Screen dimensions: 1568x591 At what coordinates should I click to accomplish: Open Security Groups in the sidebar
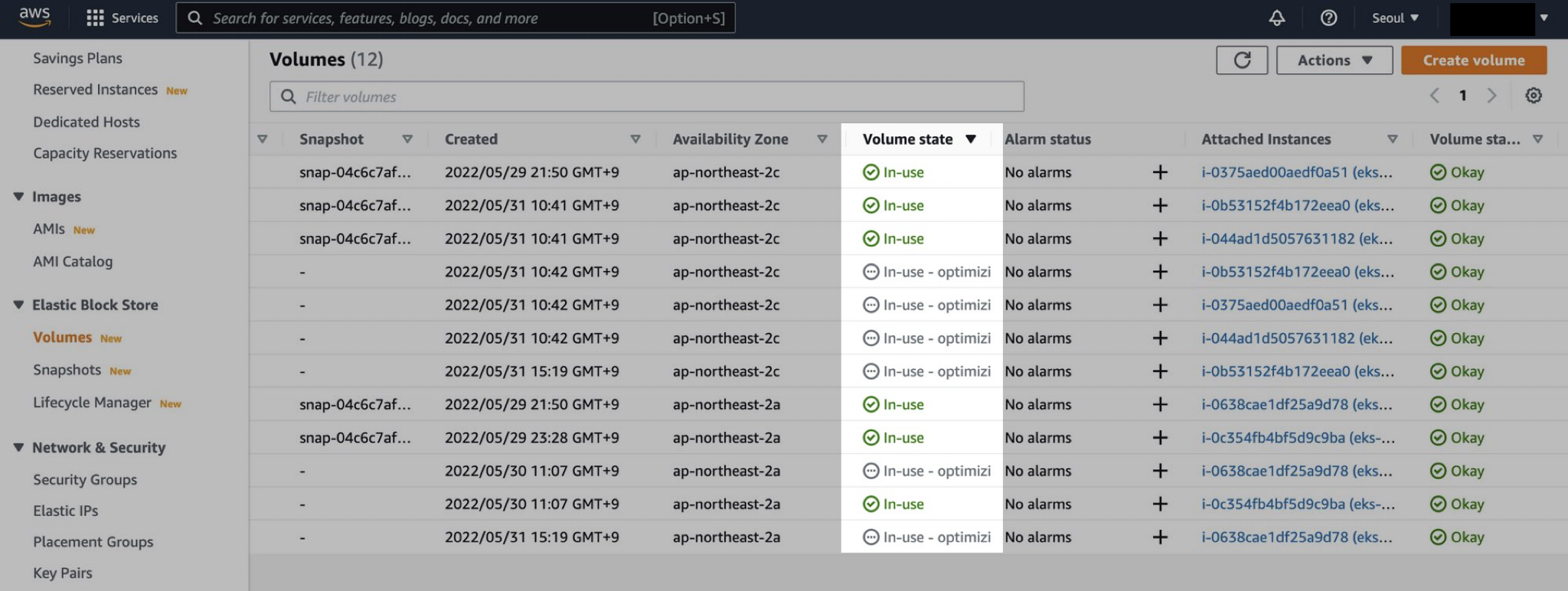point(84,479)
